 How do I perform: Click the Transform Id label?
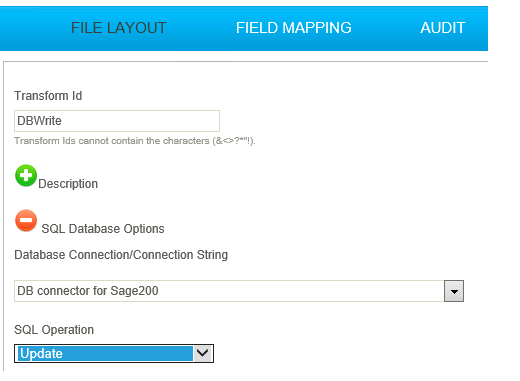pyautogui.click(x=48, y=96)
